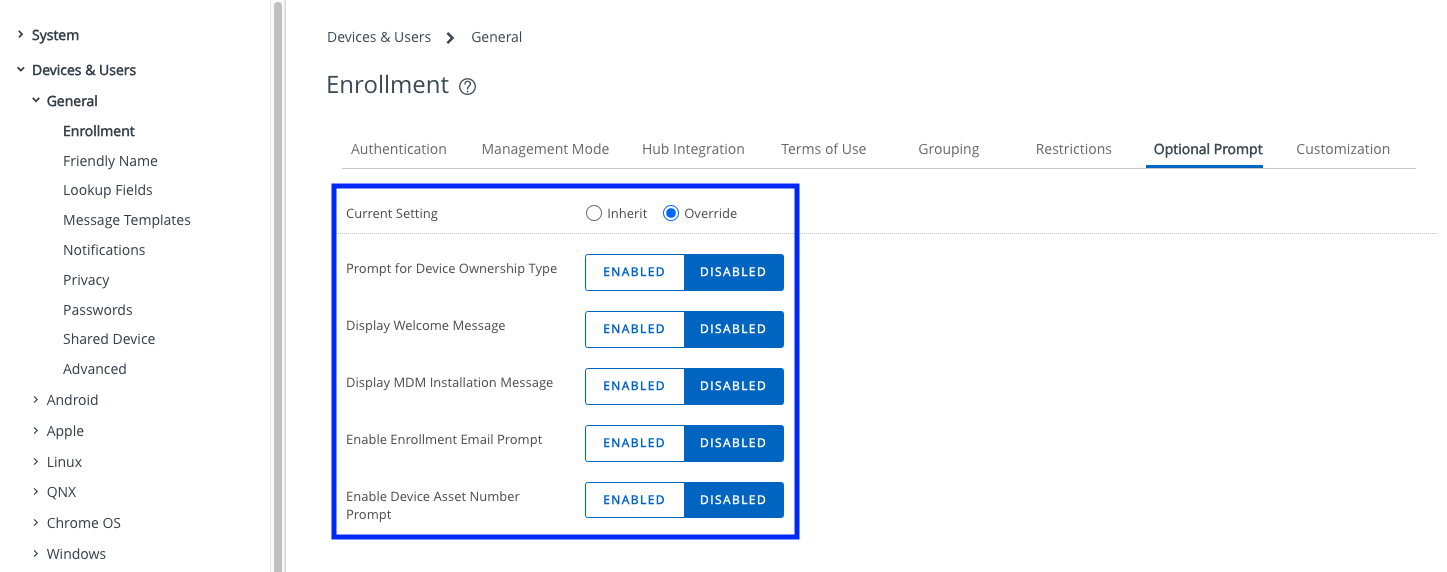The width and height of the screenshot is (1447, 572).
Task: Open the Privacy settings page
Action: (x=86, y=280)
